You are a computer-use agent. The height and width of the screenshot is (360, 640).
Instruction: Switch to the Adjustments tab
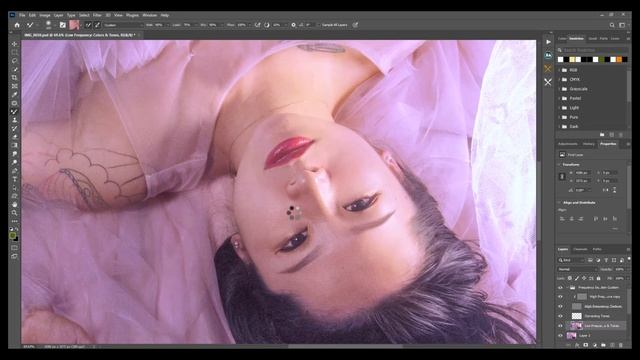(x=568, y=144)
